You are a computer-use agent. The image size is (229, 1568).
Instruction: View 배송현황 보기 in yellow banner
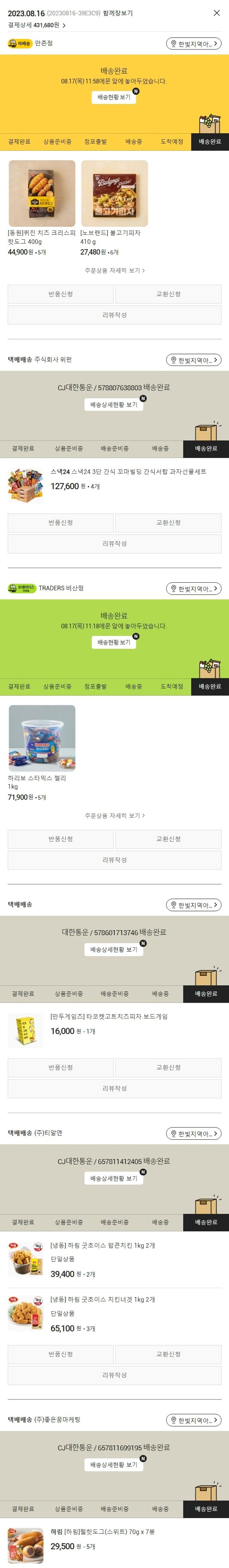[114, 98]
